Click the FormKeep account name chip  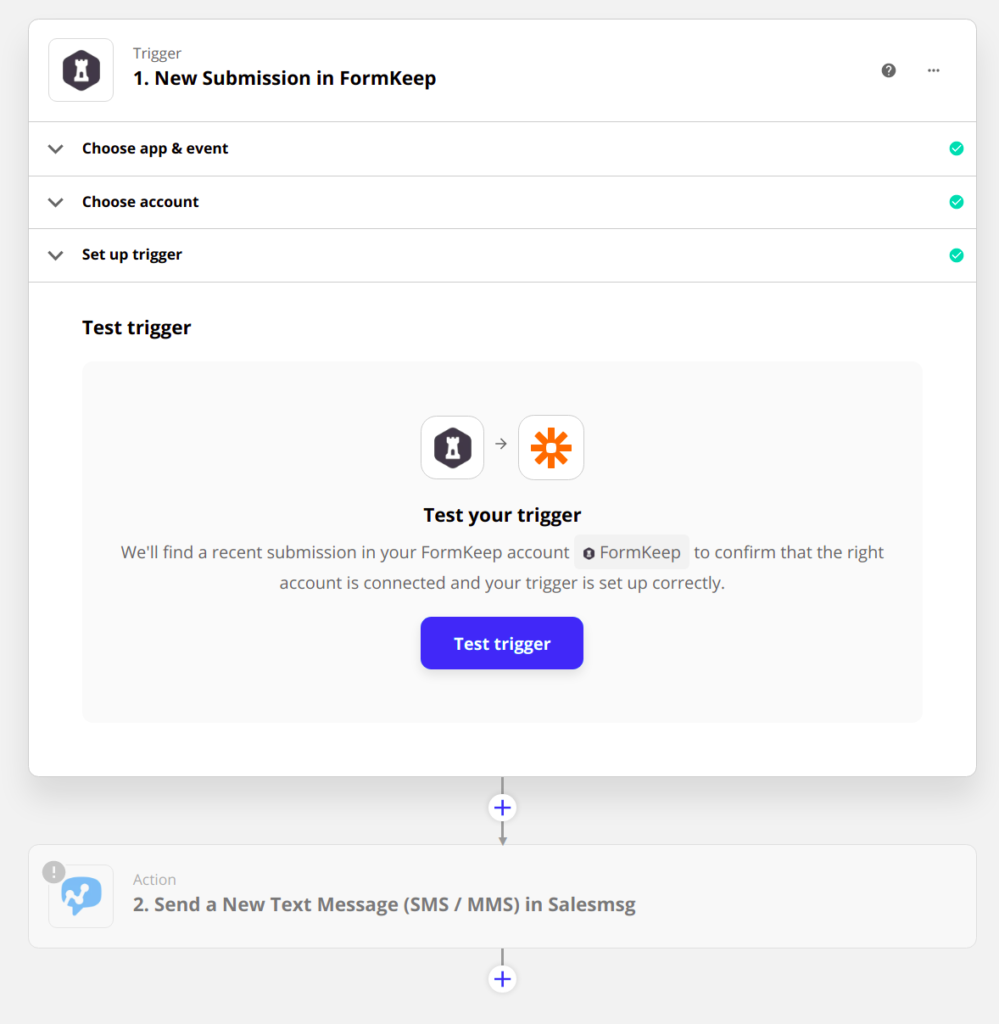[x=632, y=552]
